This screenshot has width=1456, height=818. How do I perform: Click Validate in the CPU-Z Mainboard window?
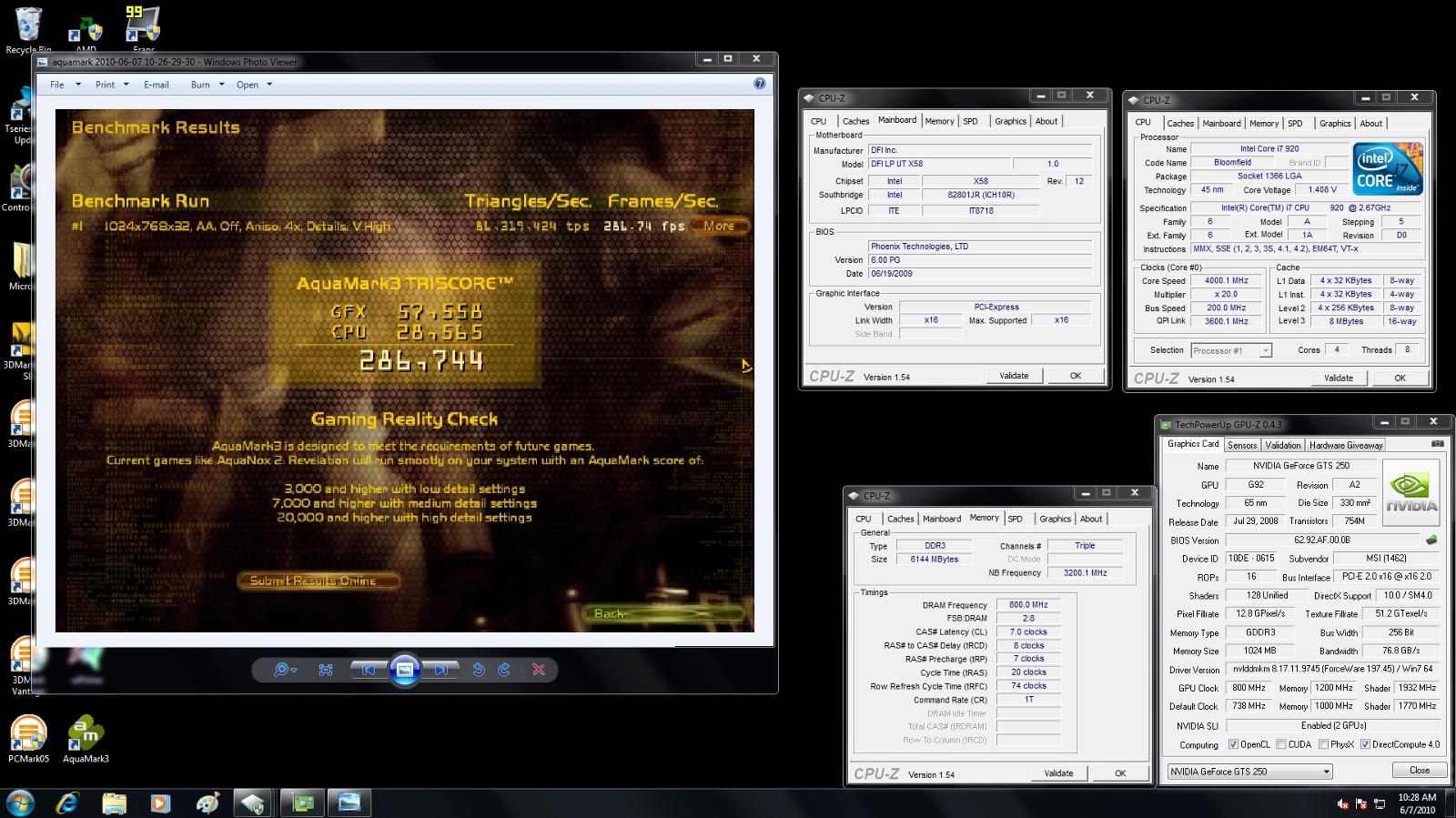(1014, 376)
